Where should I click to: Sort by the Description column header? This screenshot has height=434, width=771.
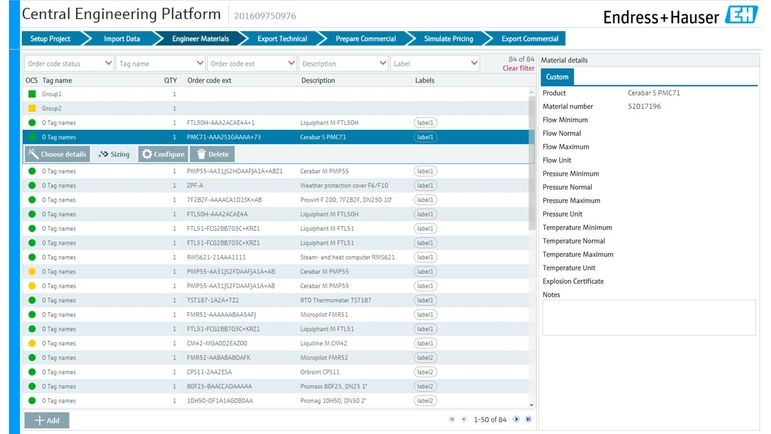click(318, 80)
